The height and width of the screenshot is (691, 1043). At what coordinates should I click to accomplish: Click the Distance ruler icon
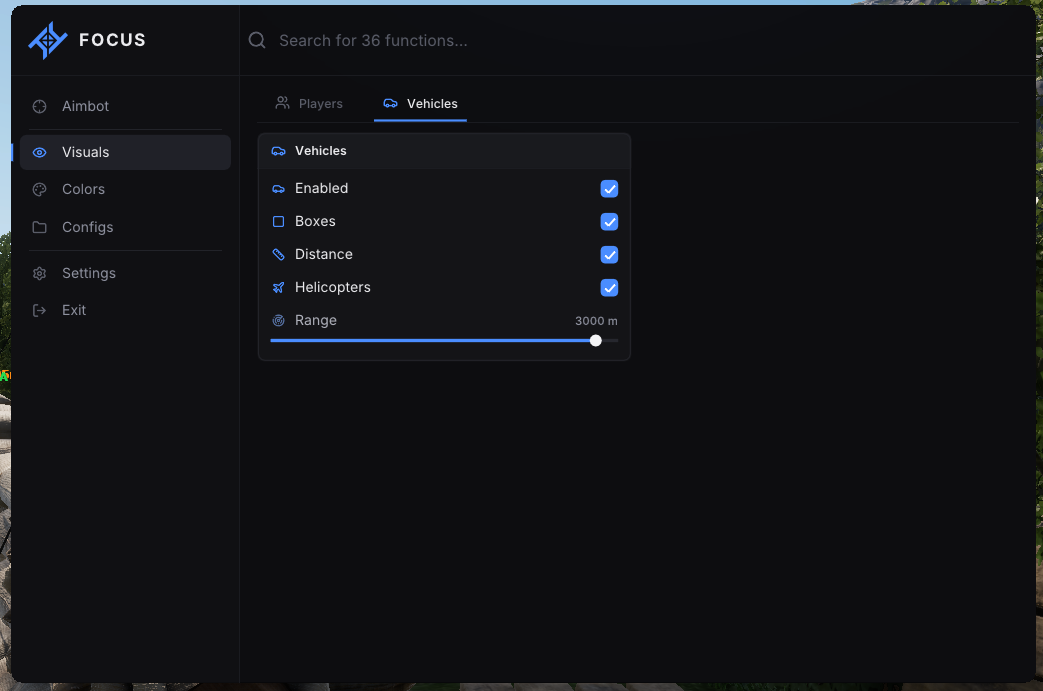(x=279, y=255)
